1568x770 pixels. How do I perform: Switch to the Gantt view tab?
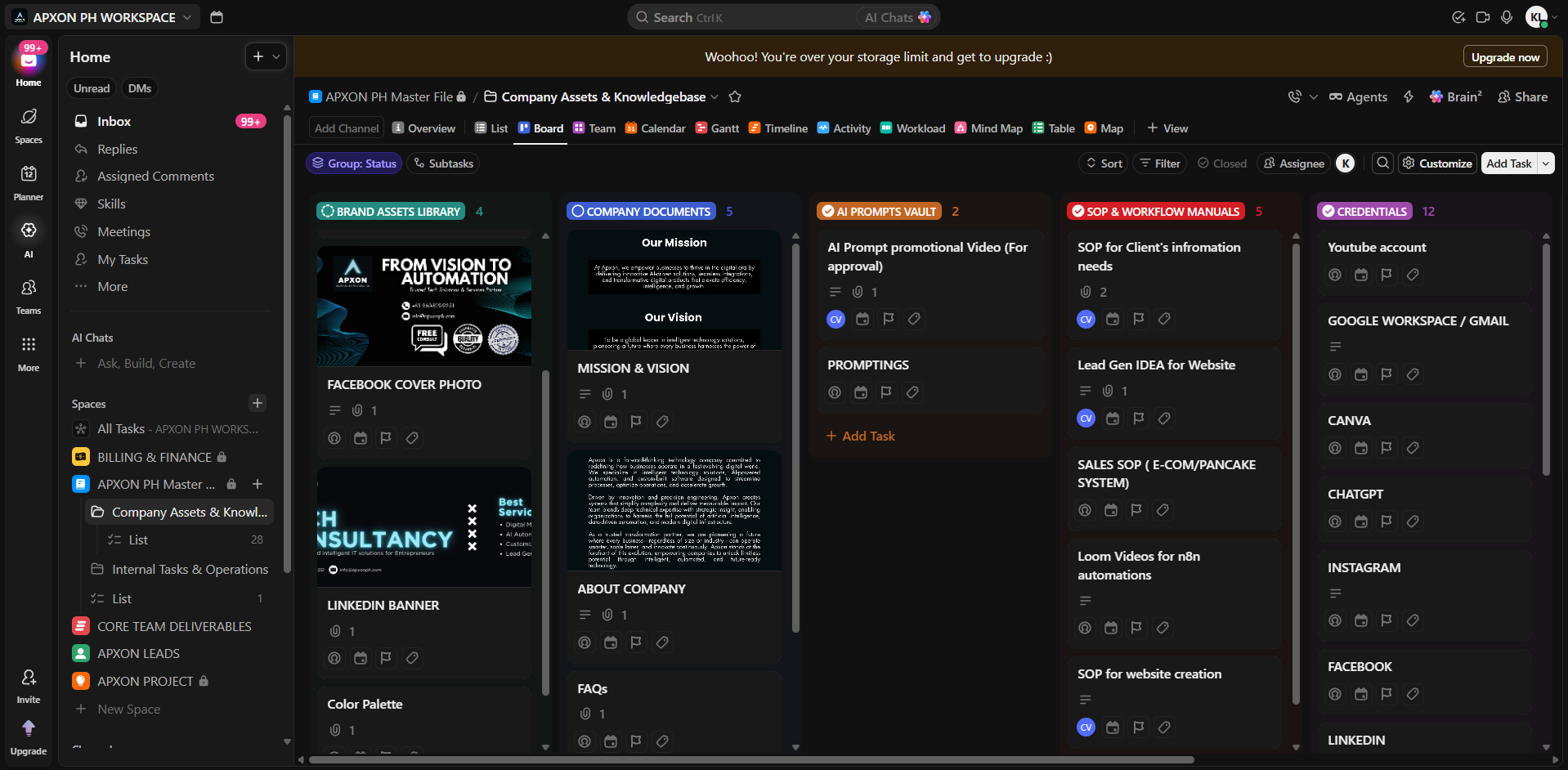[x=717, y=128]
